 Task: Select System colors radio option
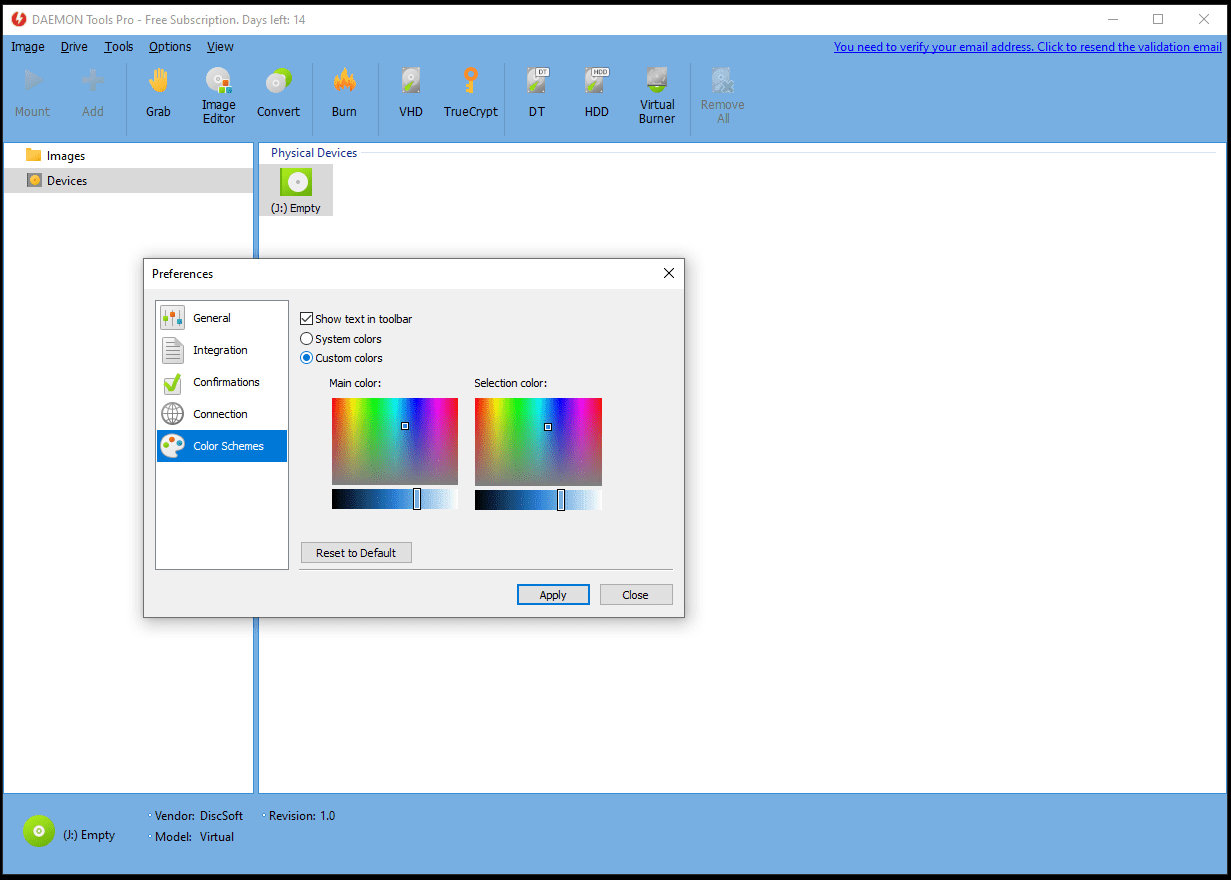[x=307, y=339]
